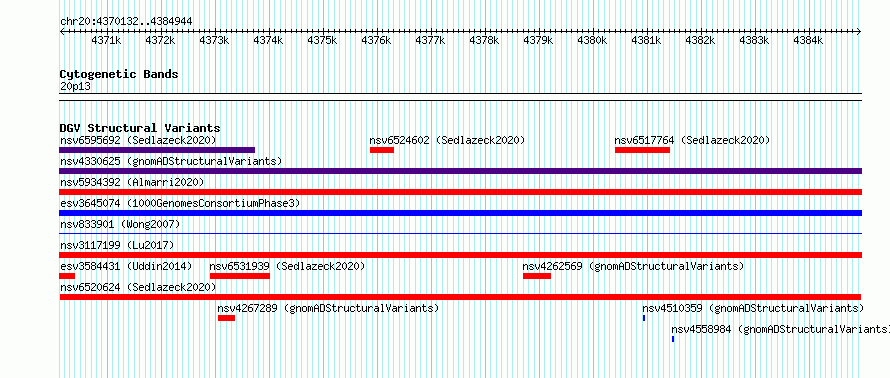
Task: Click the 4373k ruler tick label
Action: point(214,40)
